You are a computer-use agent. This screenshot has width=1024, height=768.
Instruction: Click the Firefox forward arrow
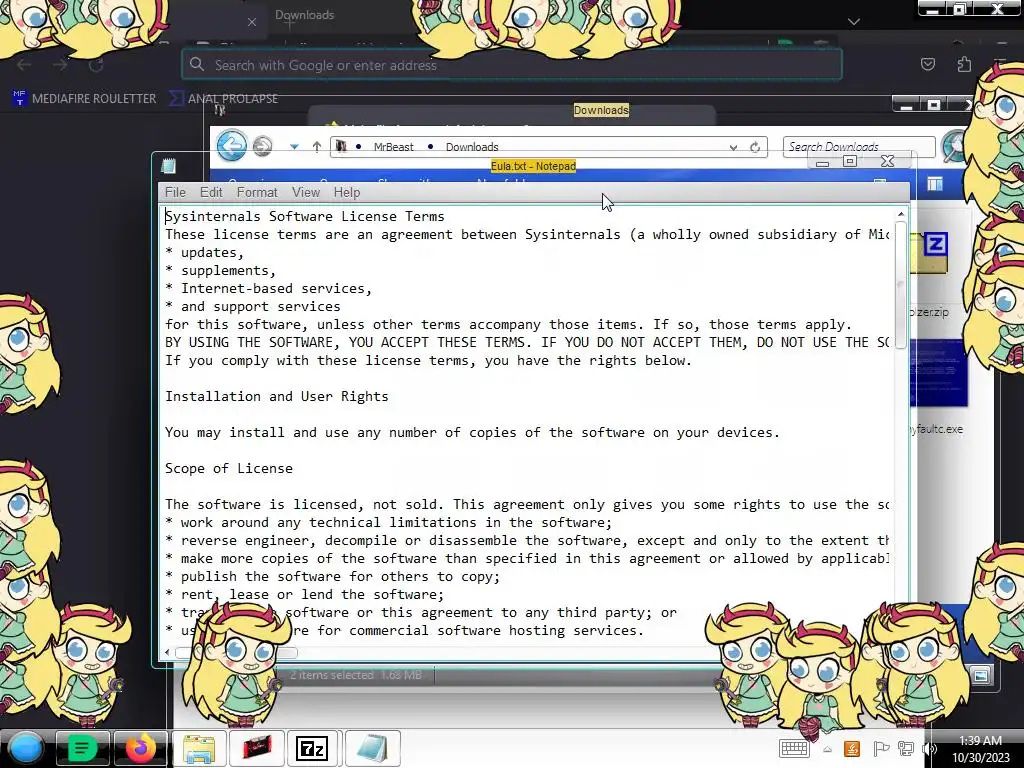[x=60, y=65]
